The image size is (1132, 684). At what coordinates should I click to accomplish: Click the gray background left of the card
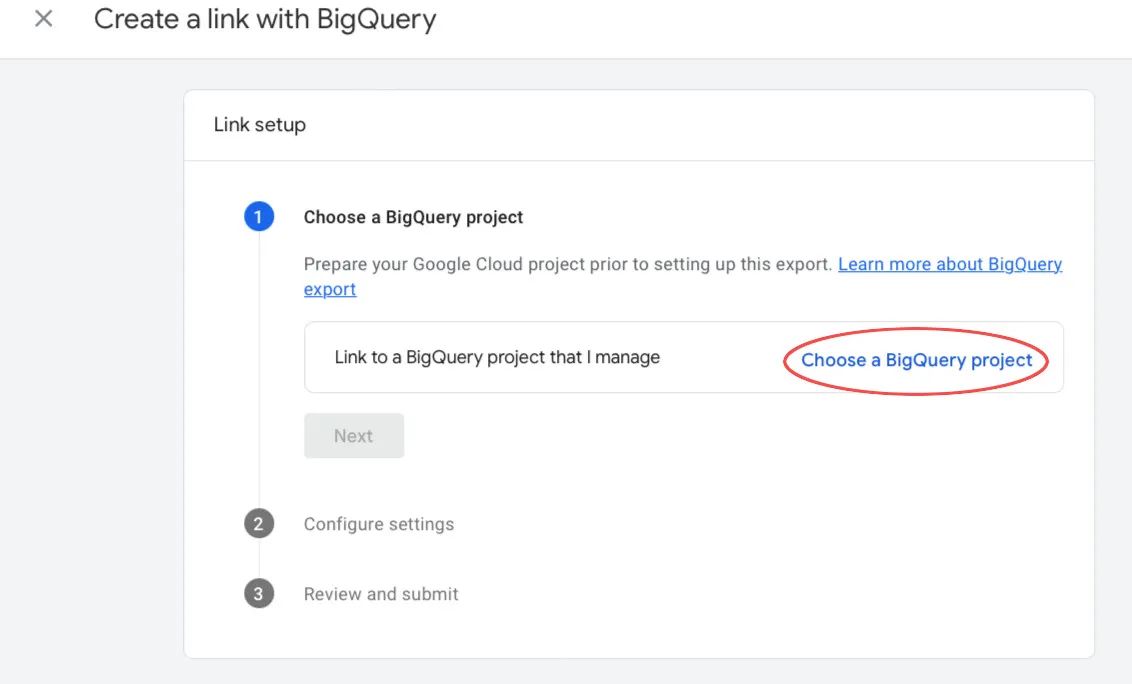[90, 370]
